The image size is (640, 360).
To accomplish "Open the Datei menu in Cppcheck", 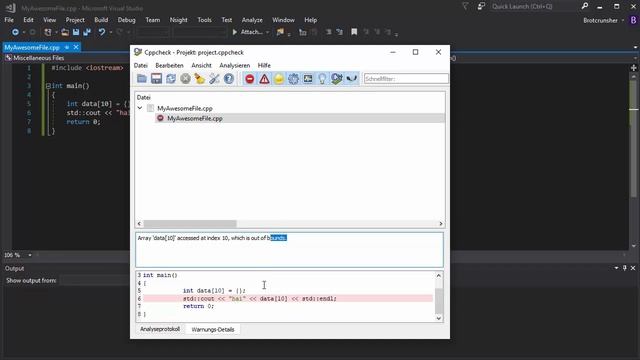I will coord(141,65).
